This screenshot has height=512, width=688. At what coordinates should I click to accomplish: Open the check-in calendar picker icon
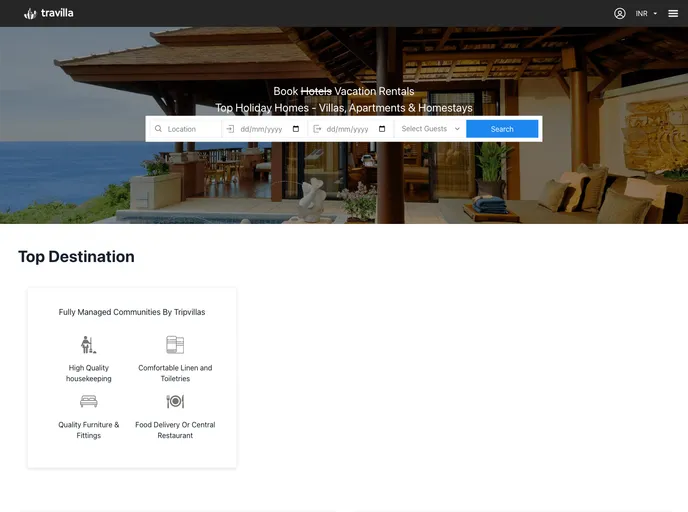point(296,129)
